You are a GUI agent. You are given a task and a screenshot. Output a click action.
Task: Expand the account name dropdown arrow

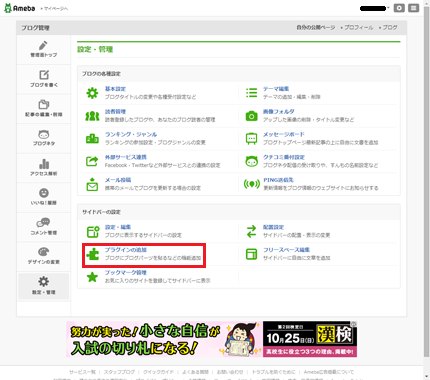[388, 8]
